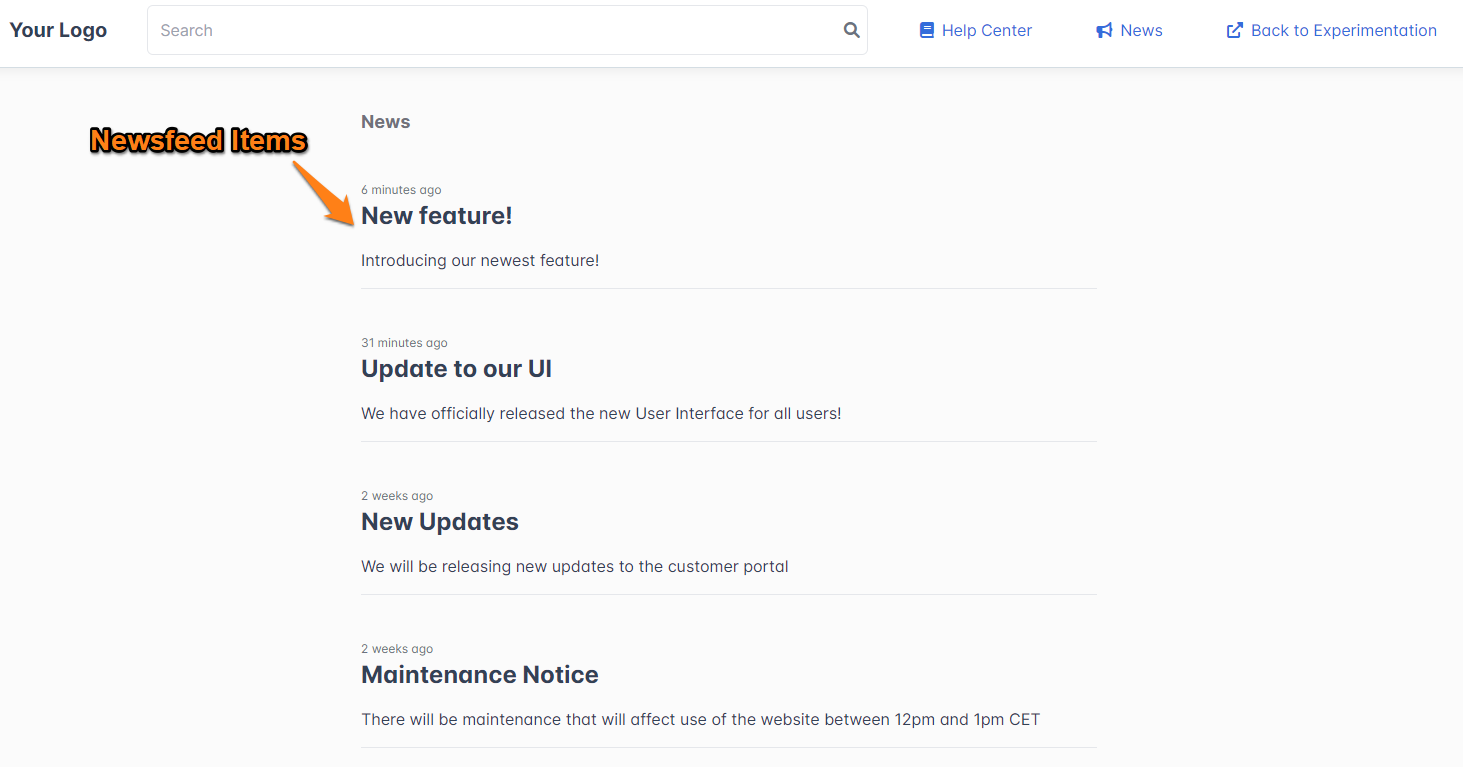
Task: Open the News section from the header
Action: coord(1141,30)
